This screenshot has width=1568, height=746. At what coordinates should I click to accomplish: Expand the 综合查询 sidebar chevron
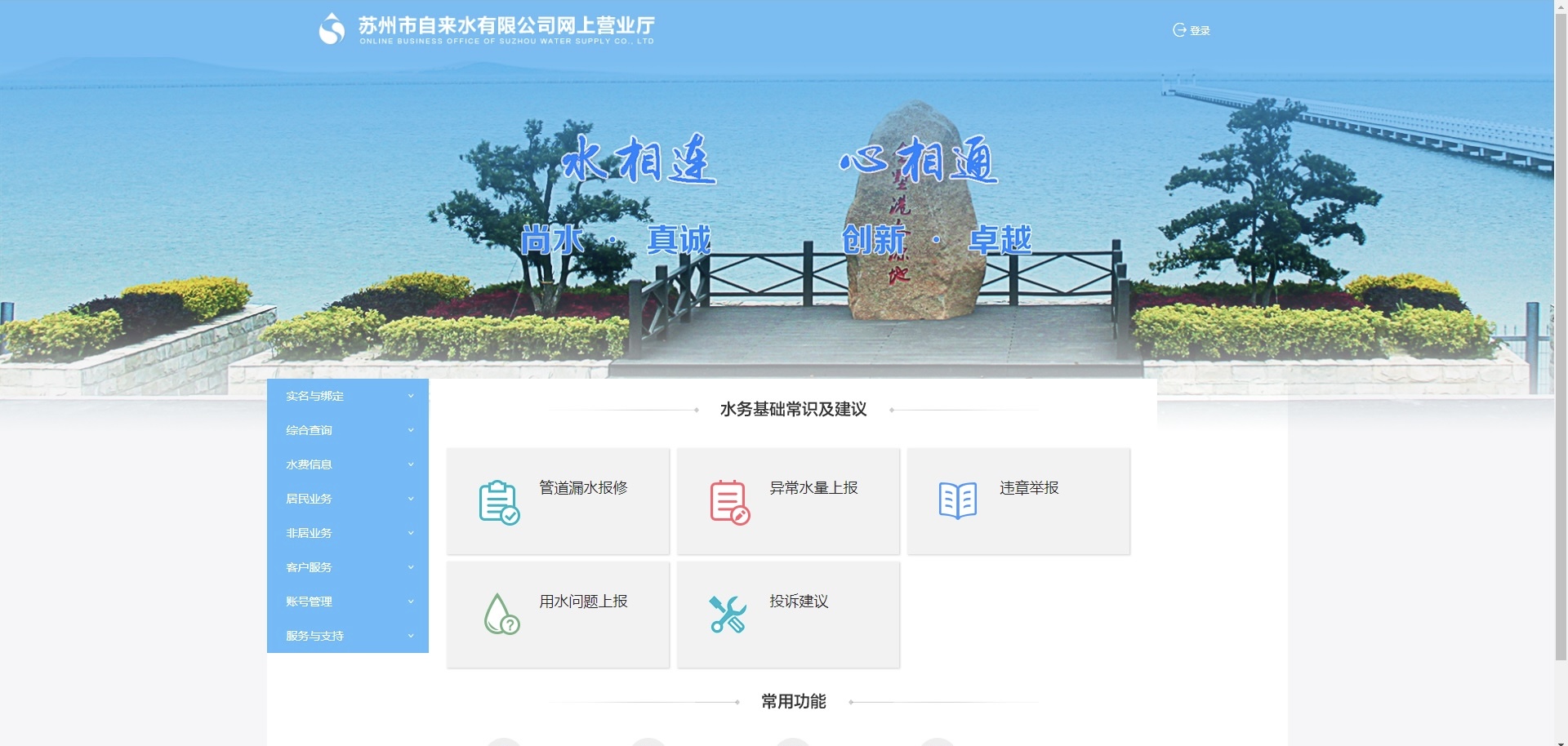411,430
